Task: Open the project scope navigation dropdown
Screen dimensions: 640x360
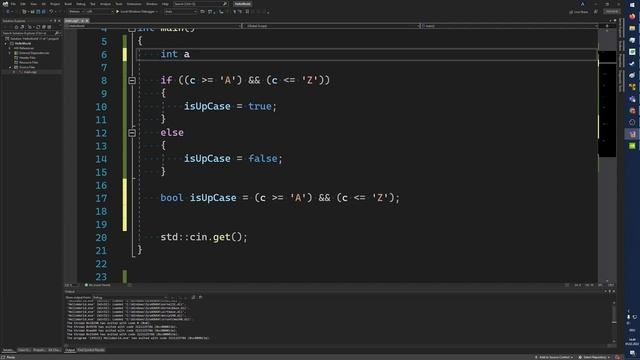Action: 153,26
